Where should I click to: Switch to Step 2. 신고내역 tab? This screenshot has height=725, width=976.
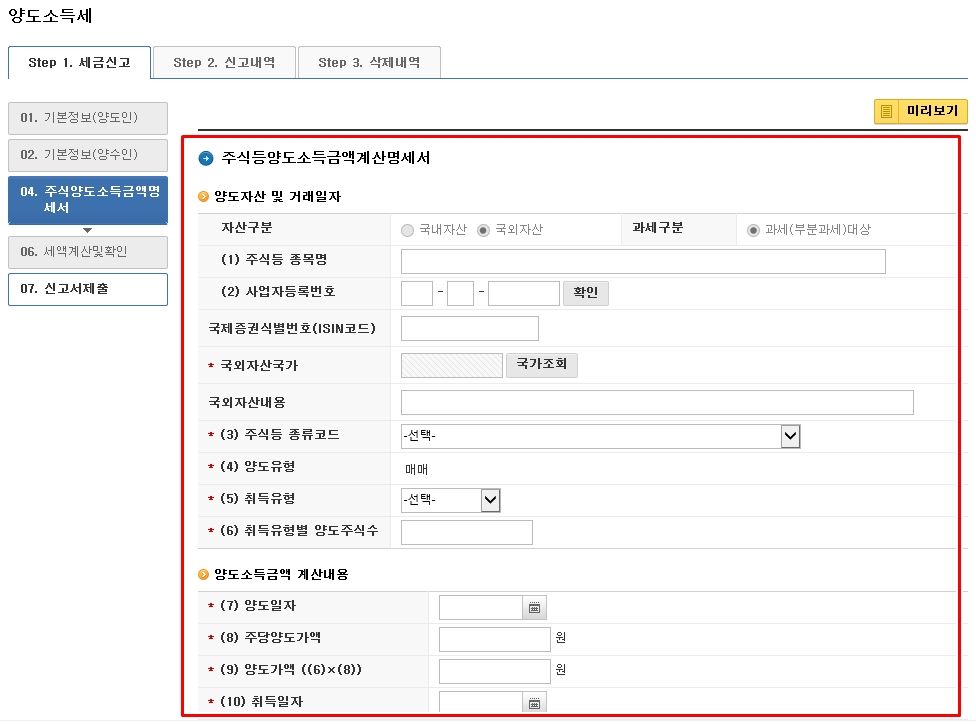tap(224, 62)
